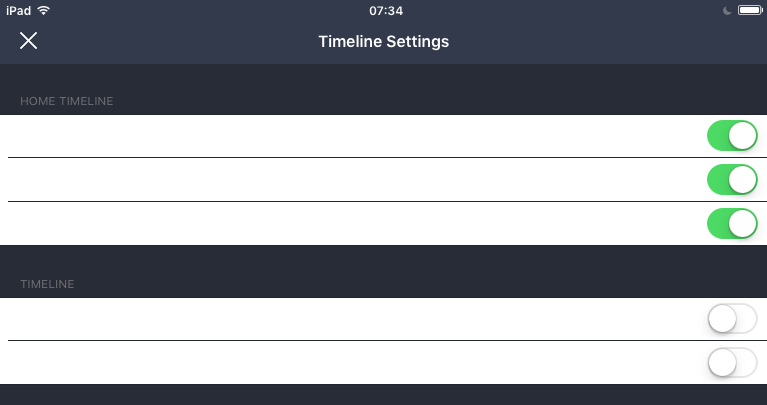
Task: Select second row in Timeline section
Action: click(x=350, y=362)
